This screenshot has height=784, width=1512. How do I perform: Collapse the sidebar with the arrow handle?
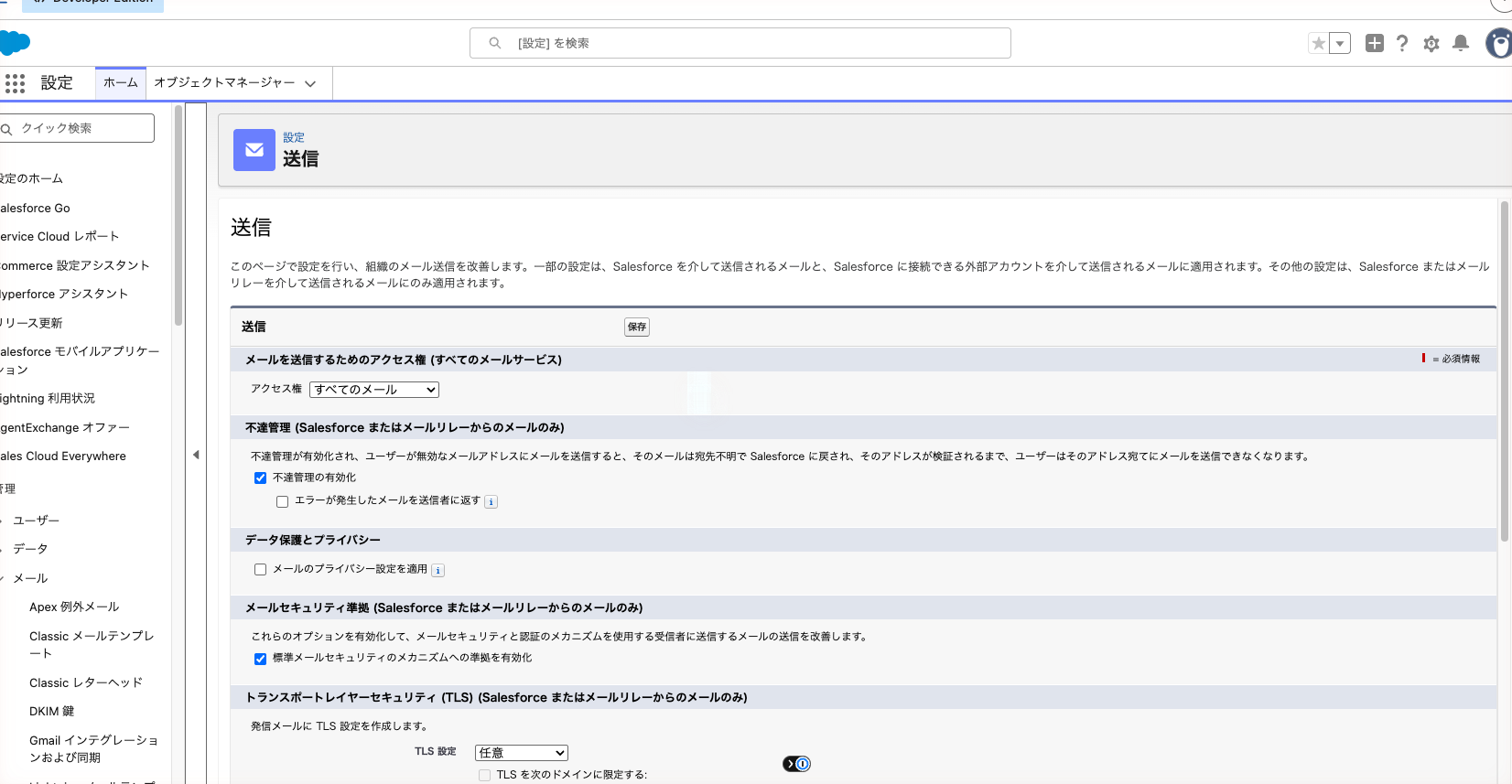point(196,455)
